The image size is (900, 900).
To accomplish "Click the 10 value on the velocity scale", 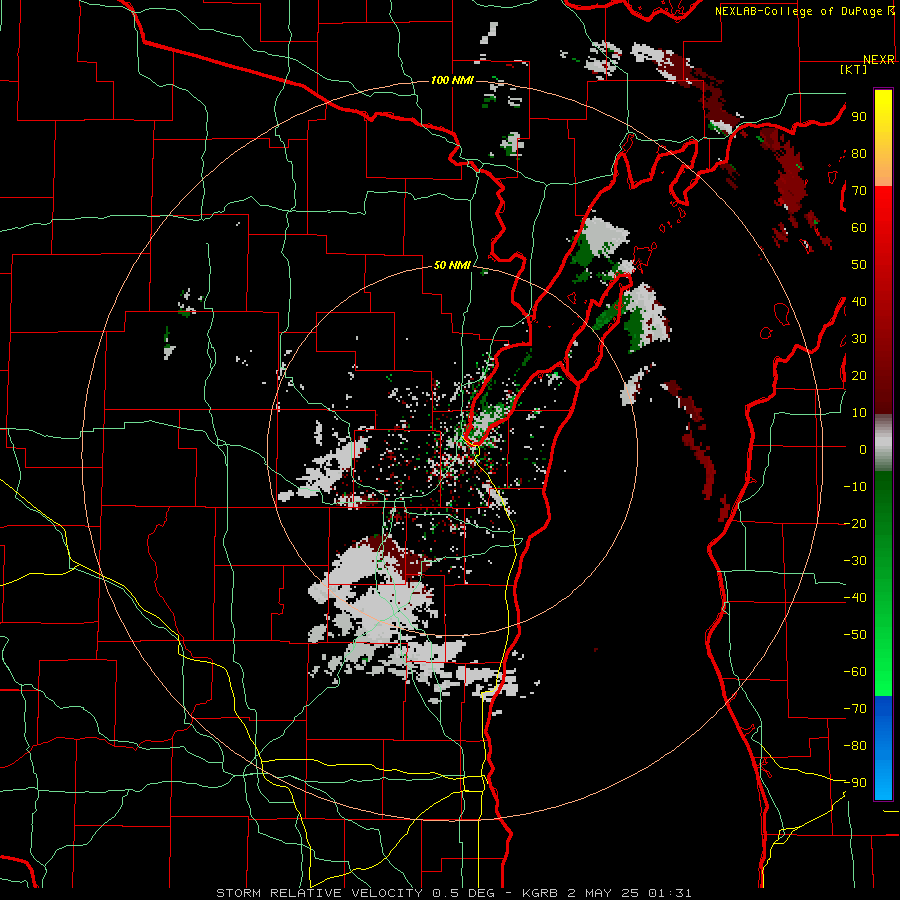I will 859,413.
